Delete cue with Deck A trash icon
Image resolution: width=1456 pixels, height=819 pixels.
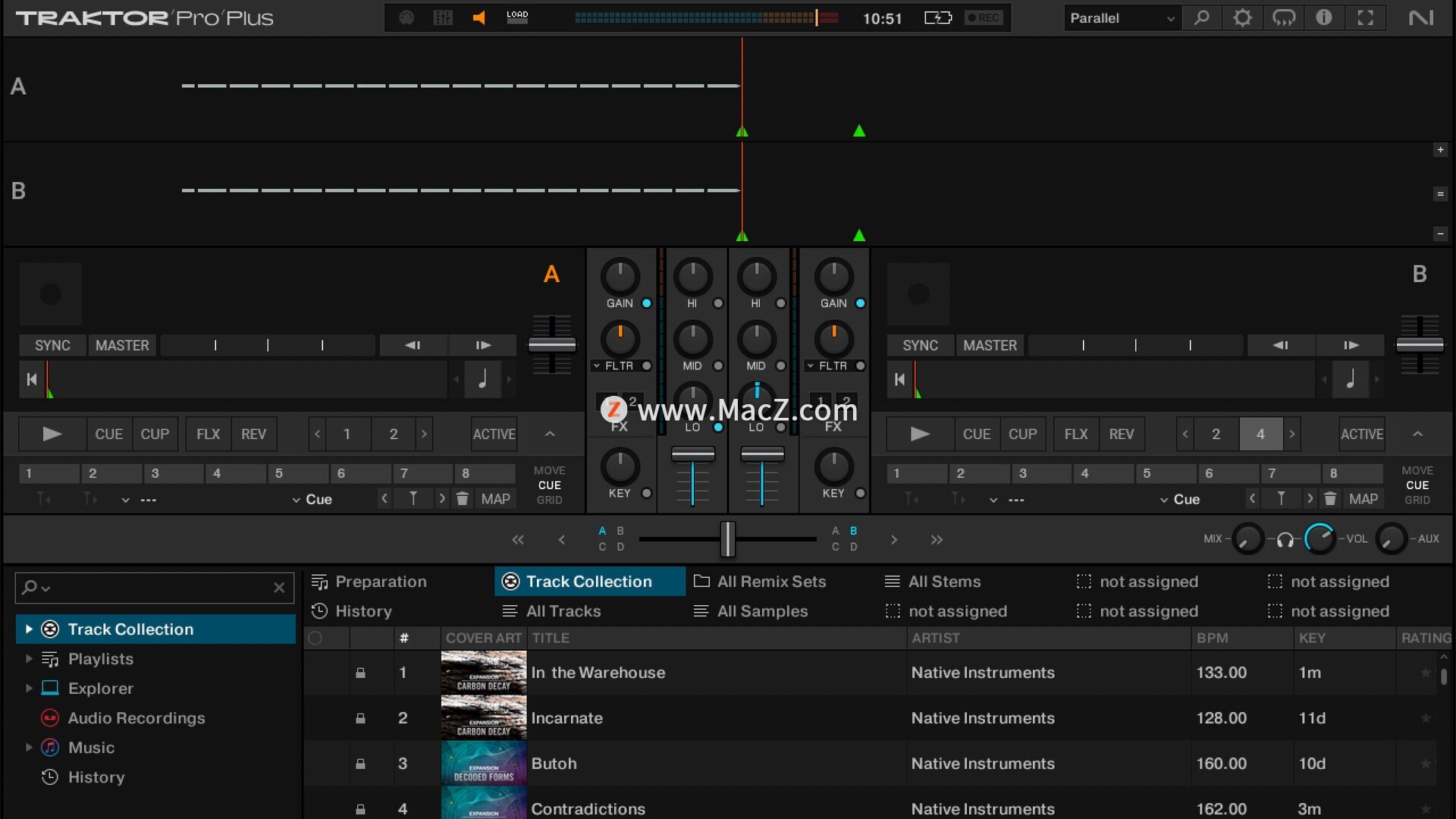[x=462, y=499]
